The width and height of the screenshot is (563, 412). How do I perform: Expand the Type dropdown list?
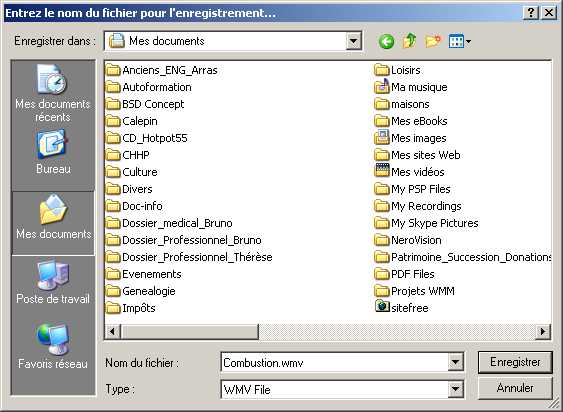point(455,389)
